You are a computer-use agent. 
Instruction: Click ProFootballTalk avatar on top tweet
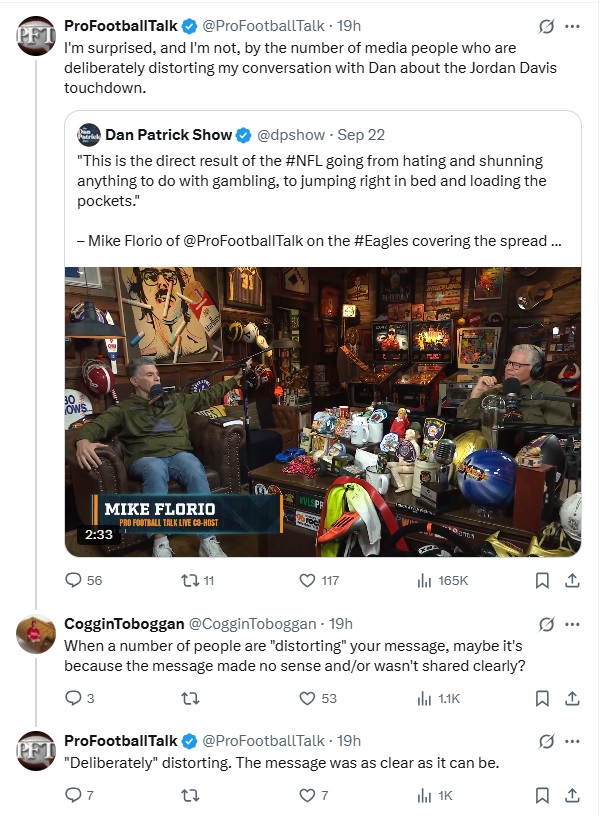pos(37,36)
